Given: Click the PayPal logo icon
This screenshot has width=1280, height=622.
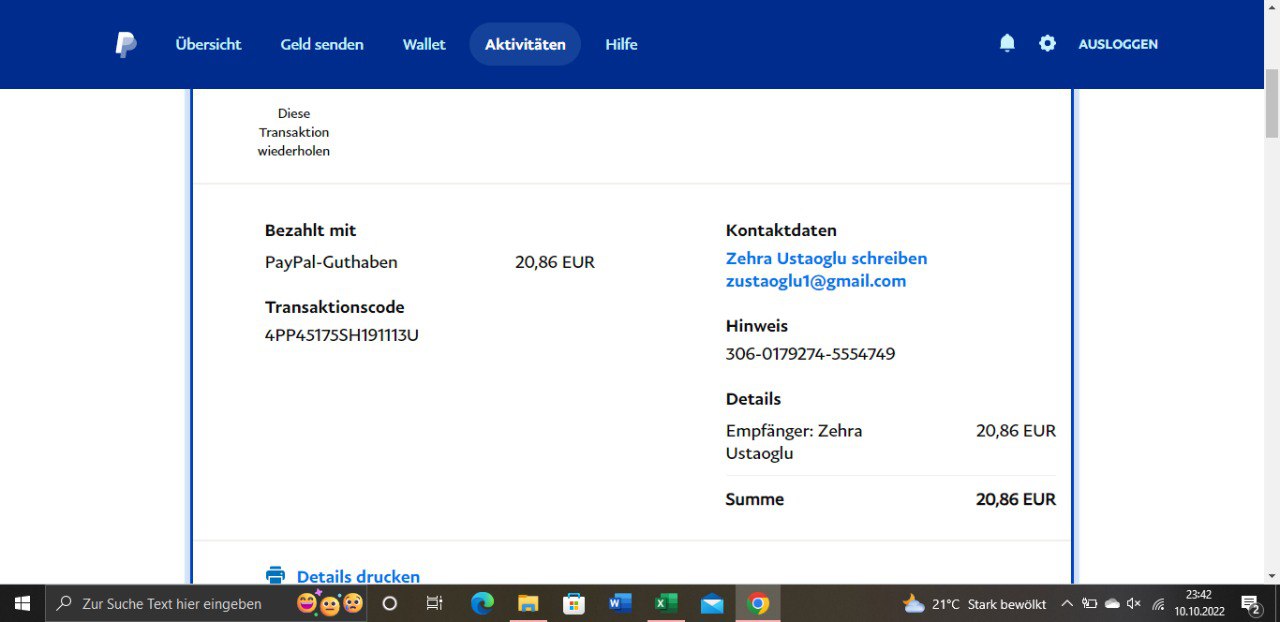Looking at the screenshot, I should tap(125, 44).
